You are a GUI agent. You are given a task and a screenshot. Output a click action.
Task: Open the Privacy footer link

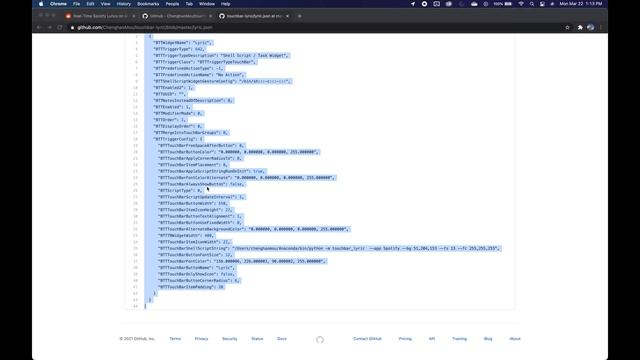(201, 339)
